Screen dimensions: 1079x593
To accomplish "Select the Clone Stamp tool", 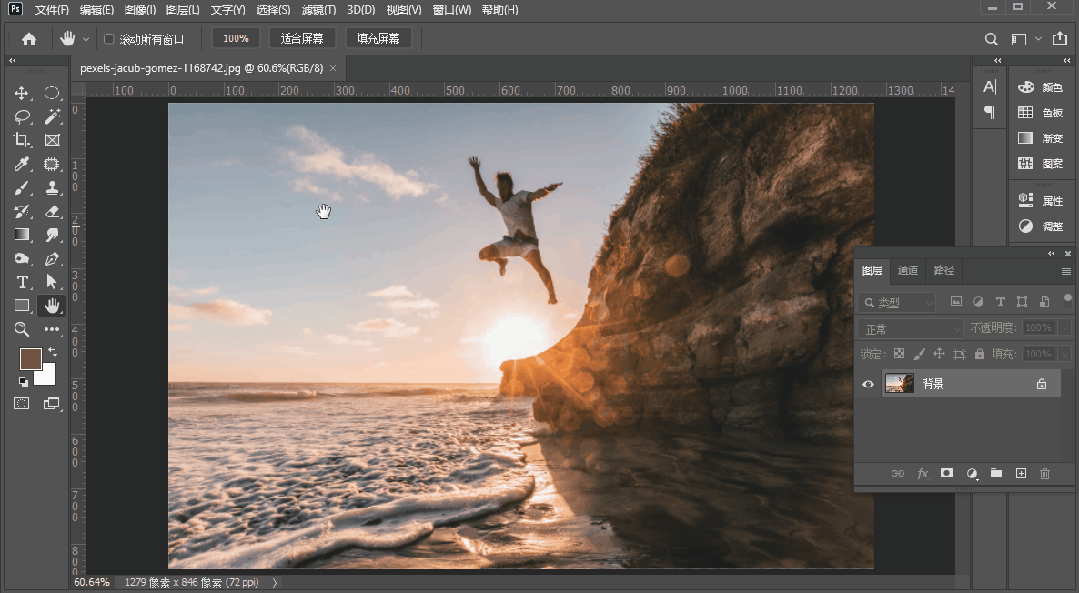I will (x=52, y=188).
